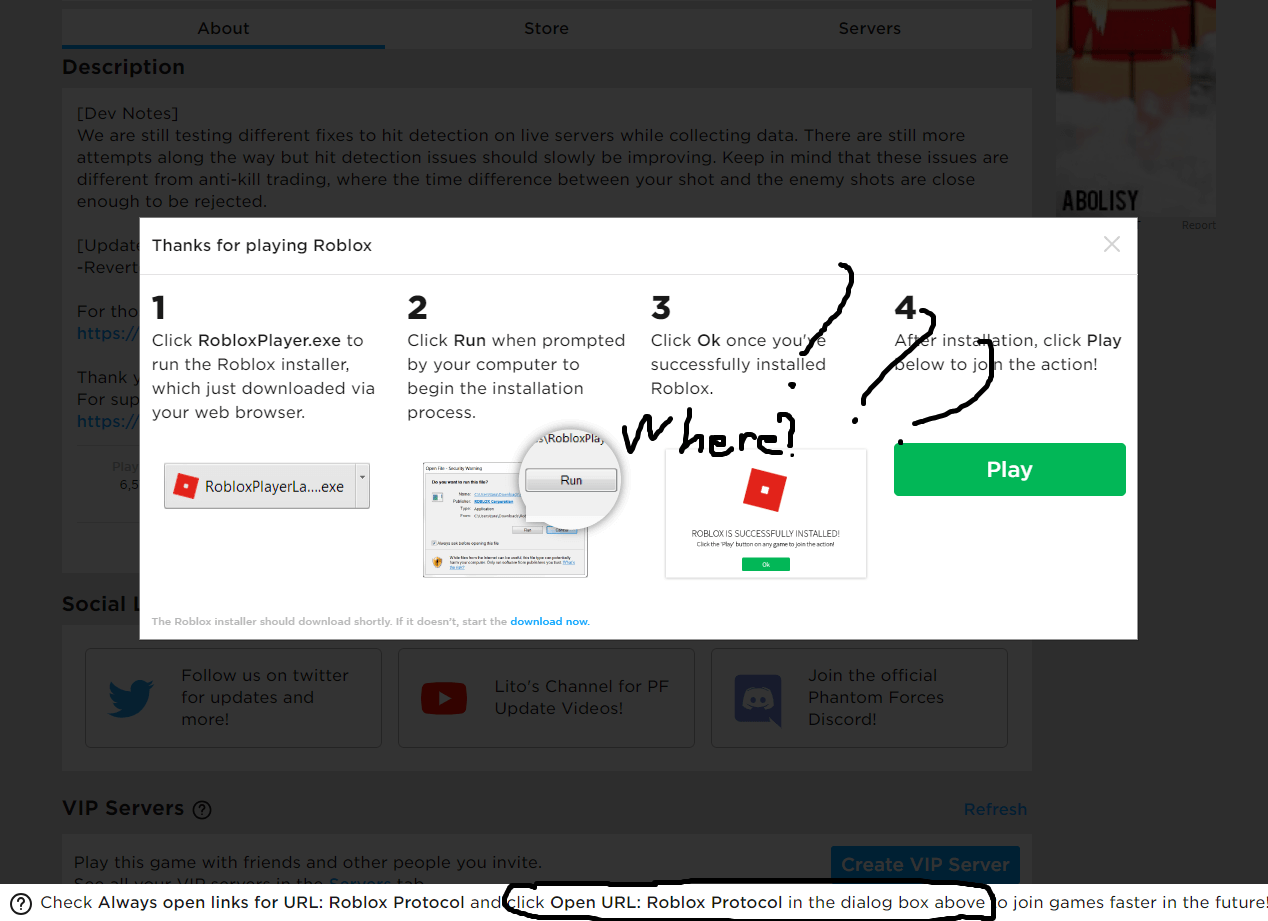Switch to the Store tab

click(x=546, y=28)
